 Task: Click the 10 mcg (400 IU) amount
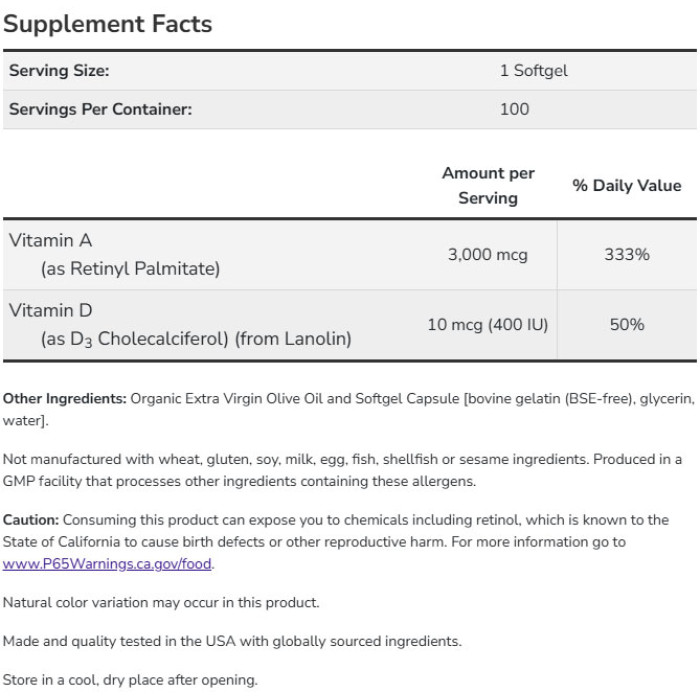(x=487, y=324)
